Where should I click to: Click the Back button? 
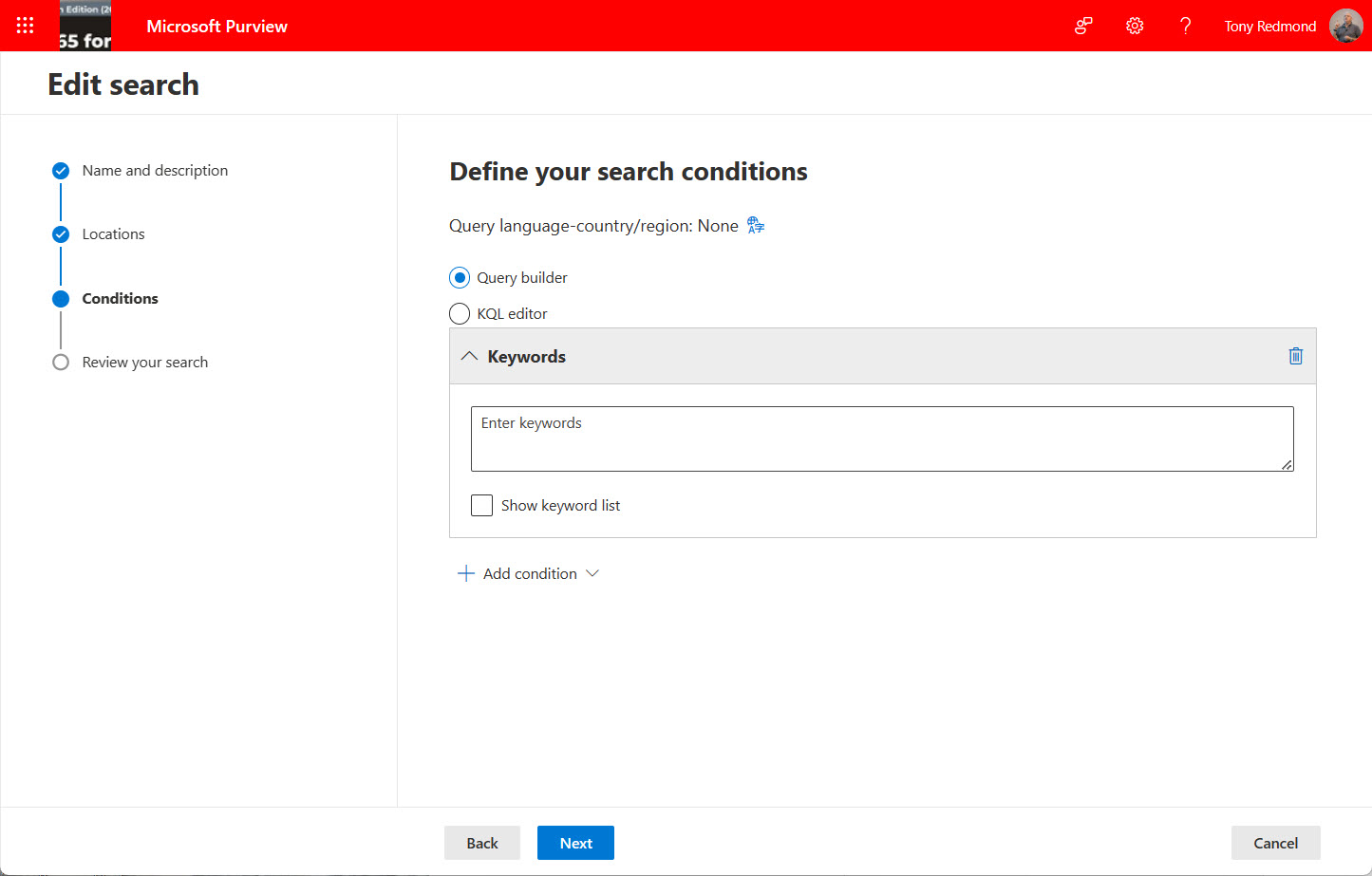coord(482,843)
